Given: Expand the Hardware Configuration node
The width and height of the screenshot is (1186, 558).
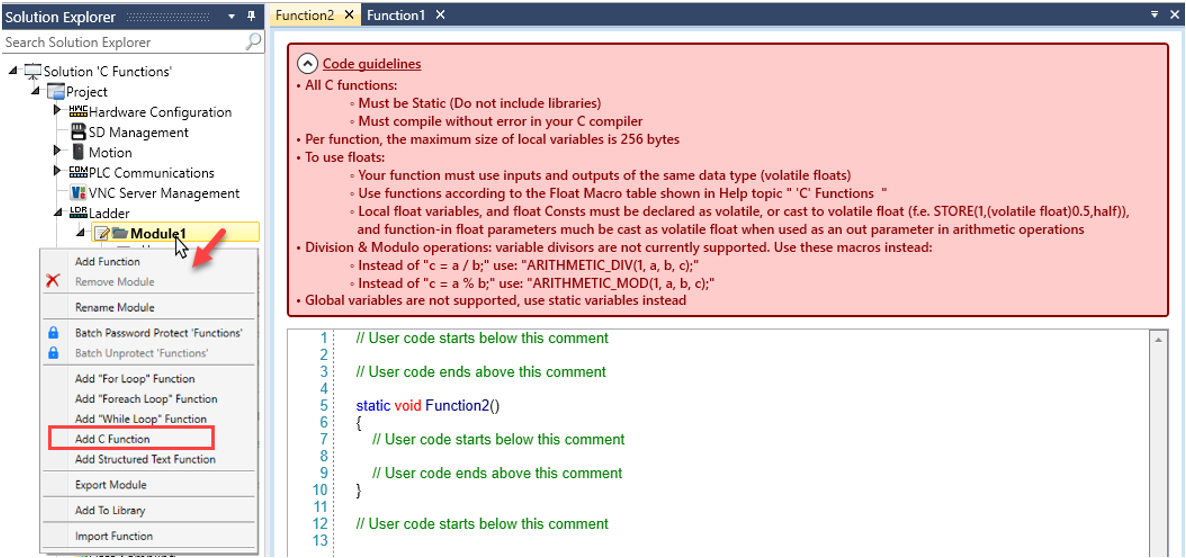Looking at the screenshot, I should [58, 111].
